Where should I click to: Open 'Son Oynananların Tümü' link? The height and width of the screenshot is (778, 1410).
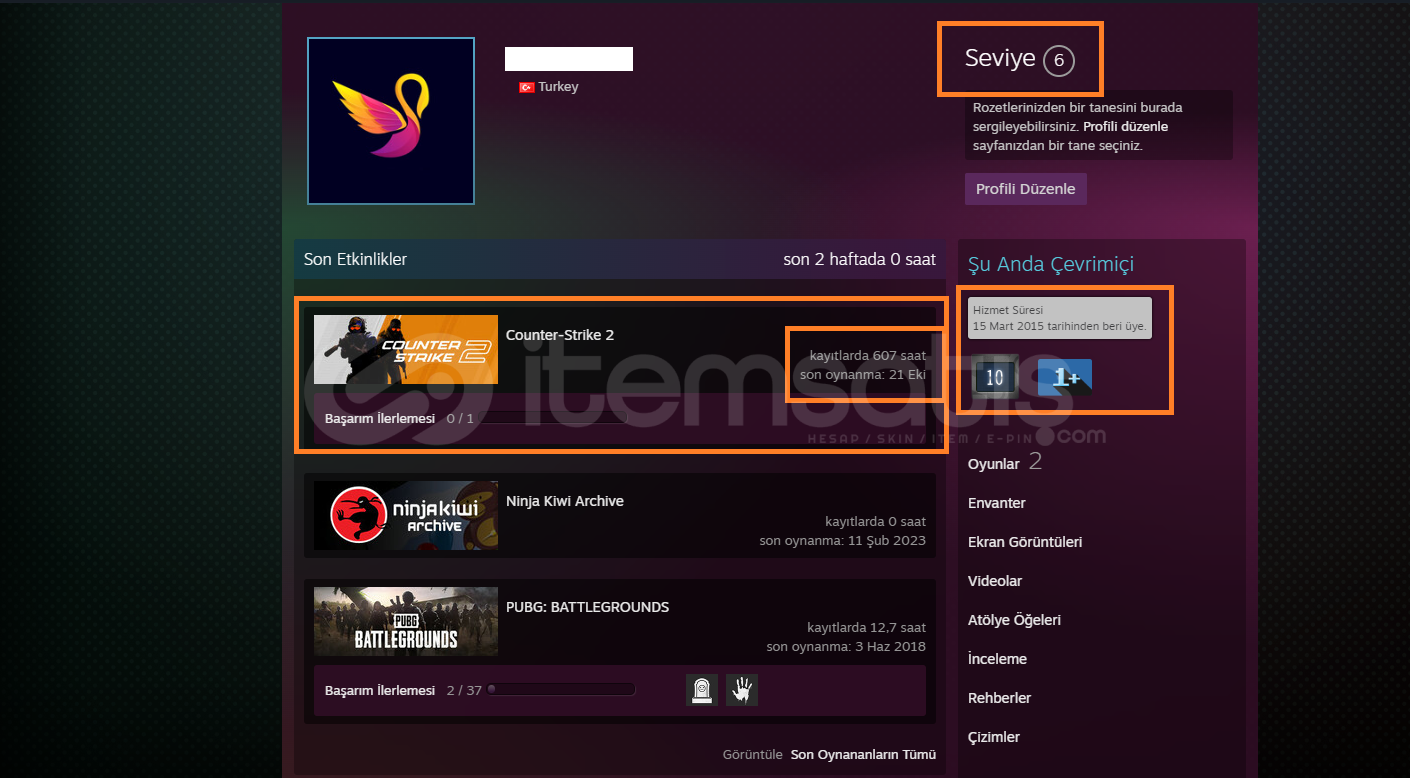point(863,754)
